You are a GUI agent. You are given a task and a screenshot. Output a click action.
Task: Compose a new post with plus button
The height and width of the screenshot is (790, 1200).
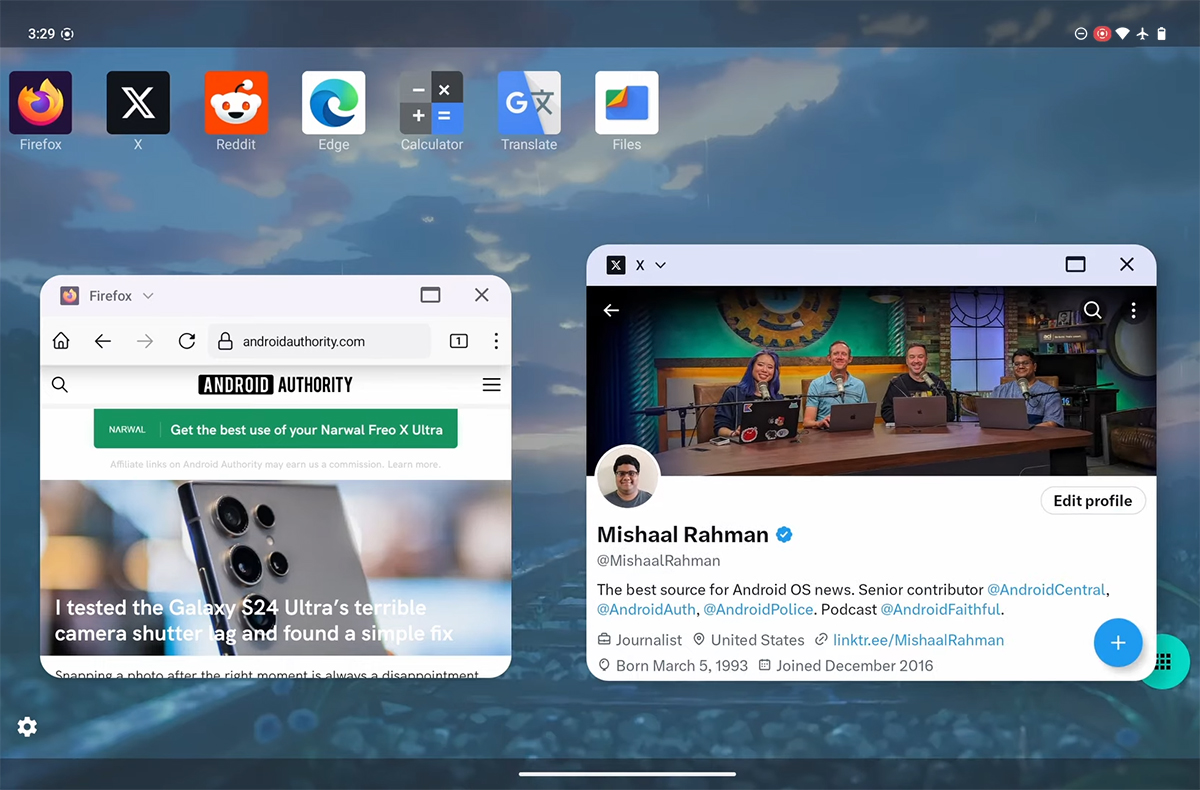point(1118,643)
